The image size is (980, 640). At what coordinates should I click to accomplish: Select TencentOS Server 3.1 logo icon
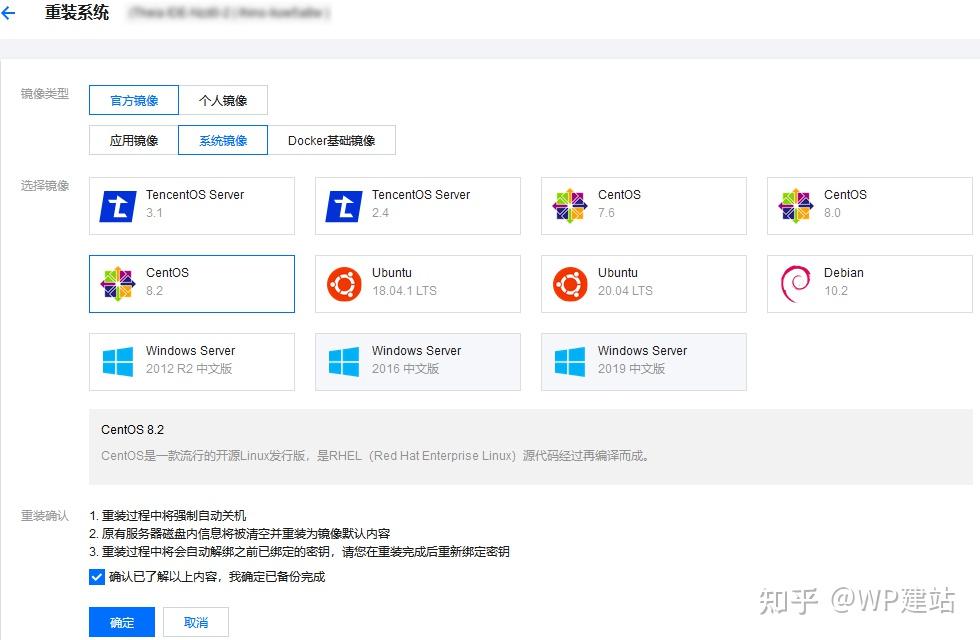(118, 206)
